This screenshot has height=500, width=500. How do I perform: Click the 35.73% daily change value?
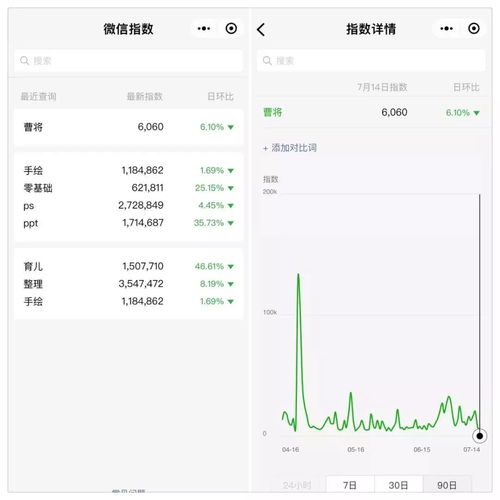tap(209, 223)
